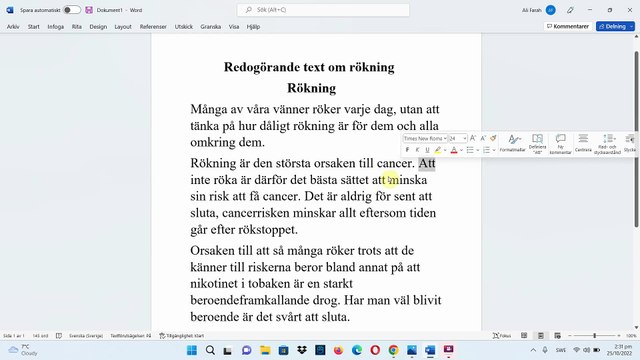The height and width of the screenshot is (360, 640).
Task: Toggle the Spara automatiskt switch
Action: [71, 10]
